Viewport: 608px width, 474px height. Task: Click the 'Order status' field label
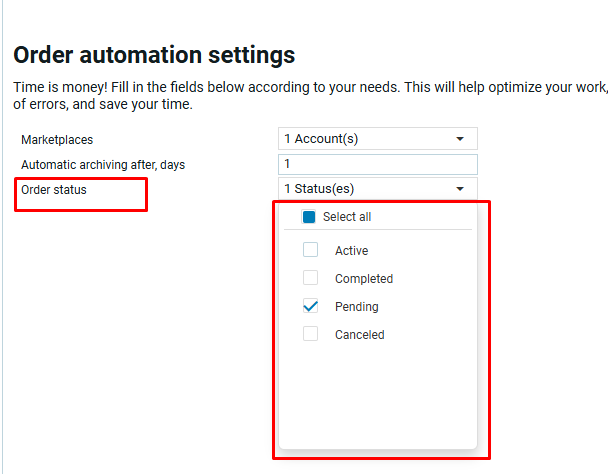pos(54,189)
